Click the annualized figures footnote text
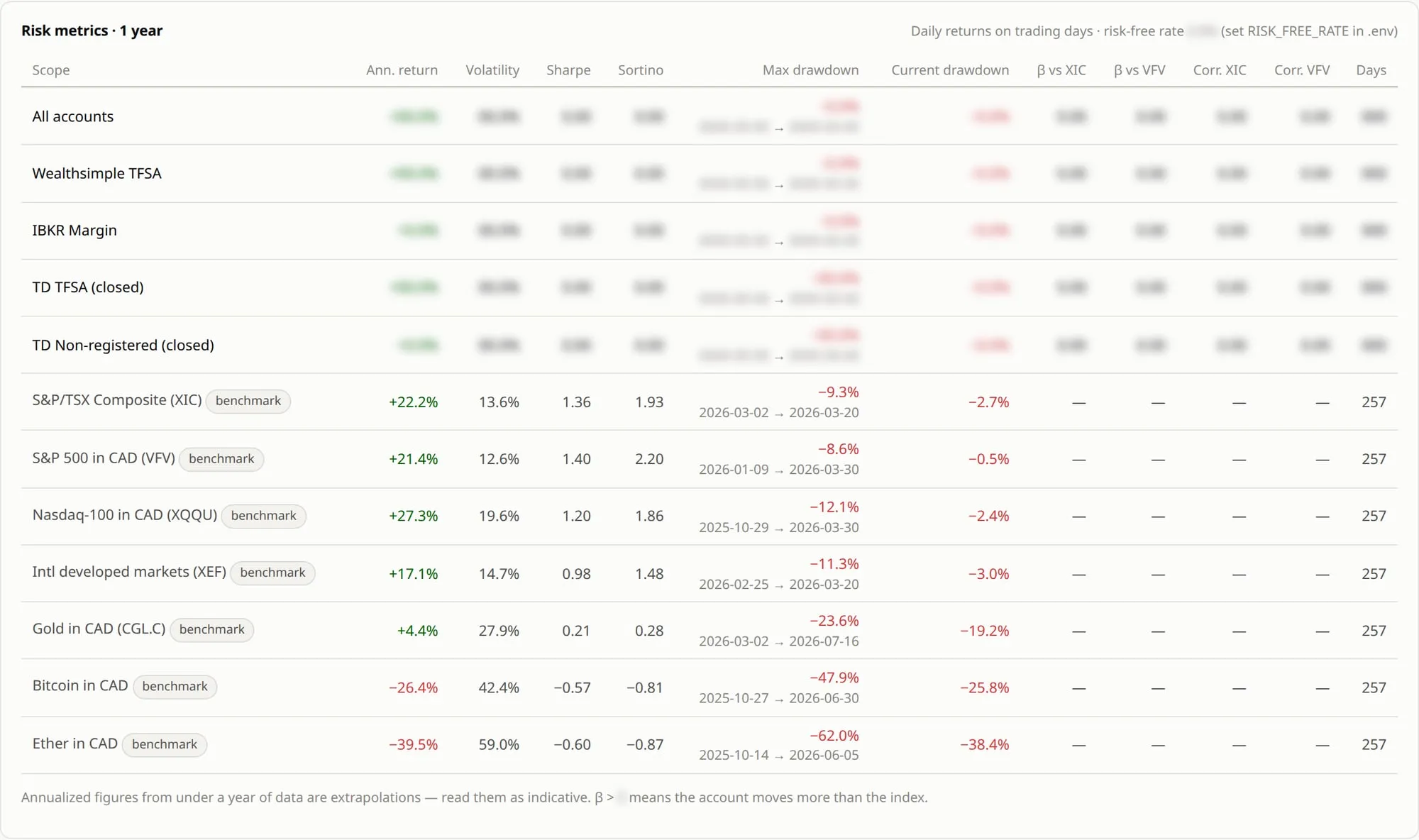This screenshot has width=1419, height=840. tap(475, 797)
